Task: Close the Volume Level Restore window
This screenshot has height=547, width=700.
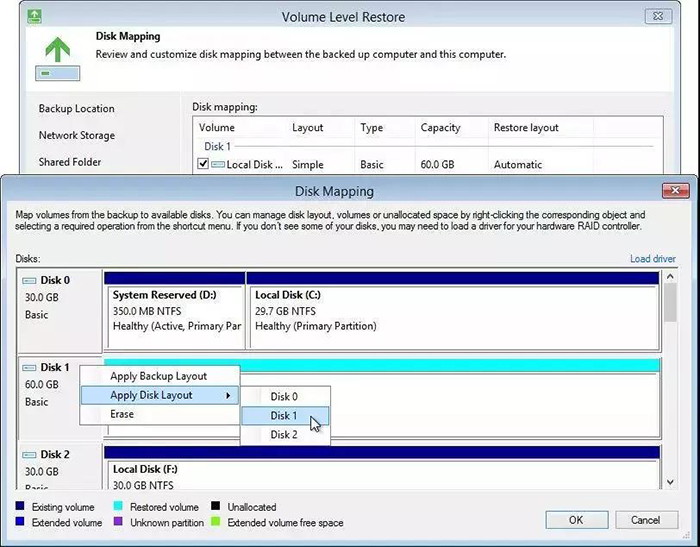Action: [x=658, y=17]
